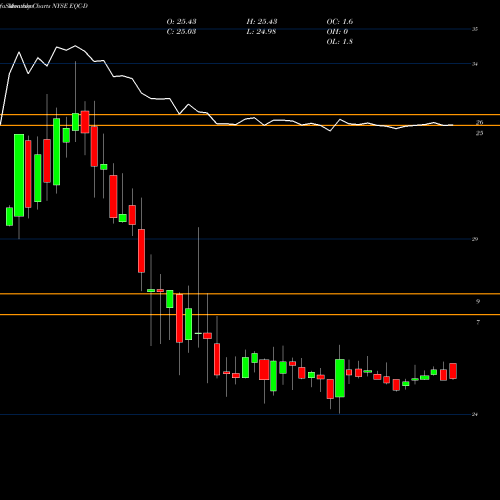Screen dimensions: 500x500
Task: Click the 'OL: 1.8' value
Action: (339, 42)
